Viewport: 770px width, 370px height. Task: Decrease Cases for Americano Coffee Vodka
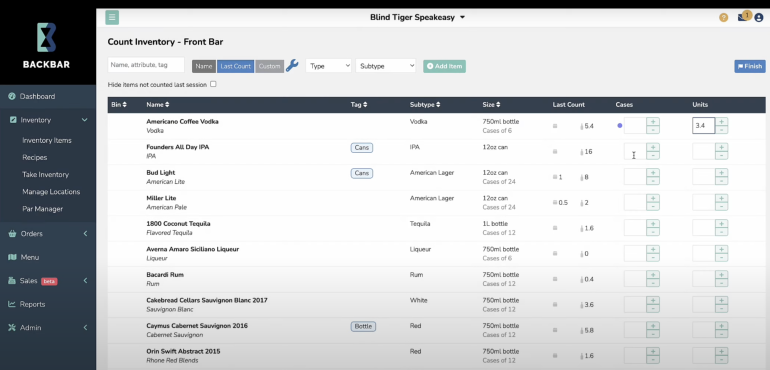pos(653,130)
